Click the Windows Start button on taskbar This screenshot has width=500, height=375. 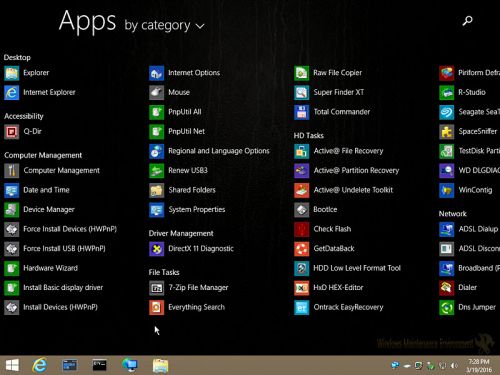point(12,365)
